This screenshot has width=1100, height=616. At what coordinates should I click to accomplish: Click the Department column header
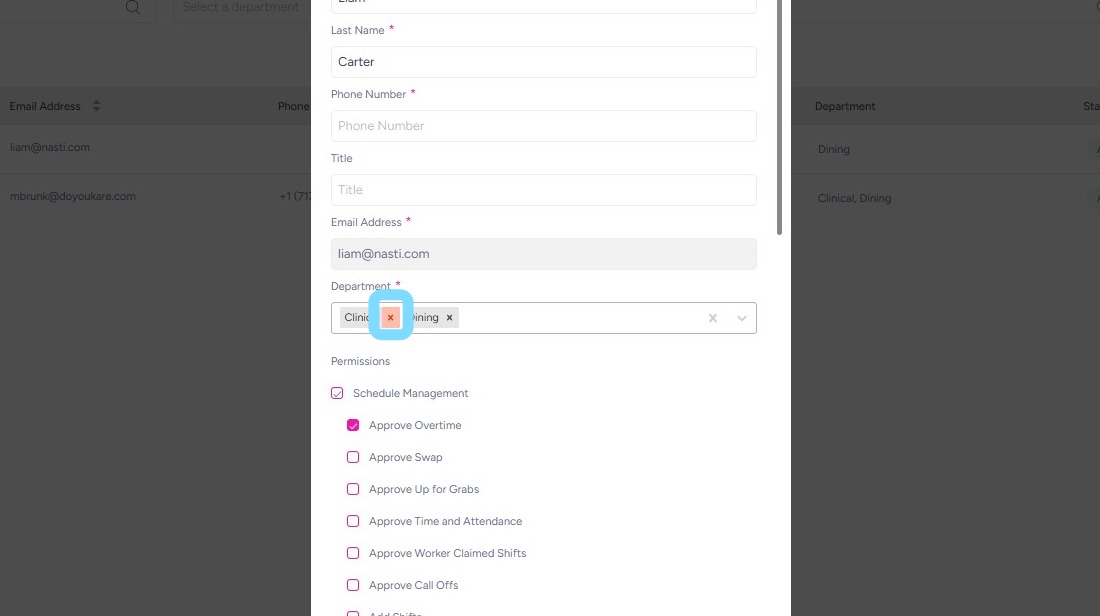845,106
